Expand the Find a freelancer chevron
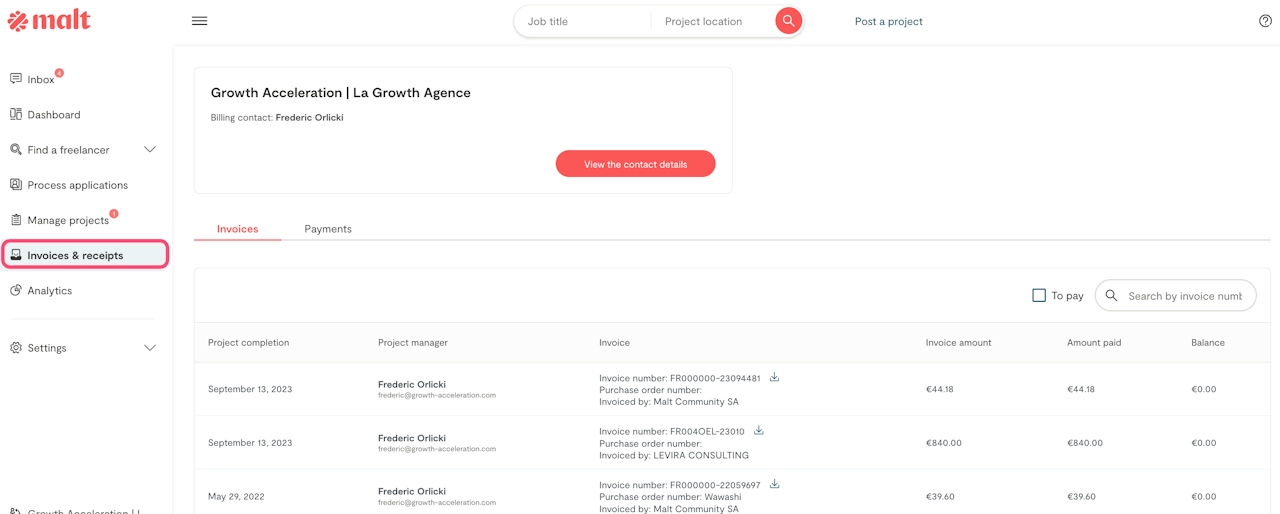Screen dimensions: 1280x514 pos(150,150)
